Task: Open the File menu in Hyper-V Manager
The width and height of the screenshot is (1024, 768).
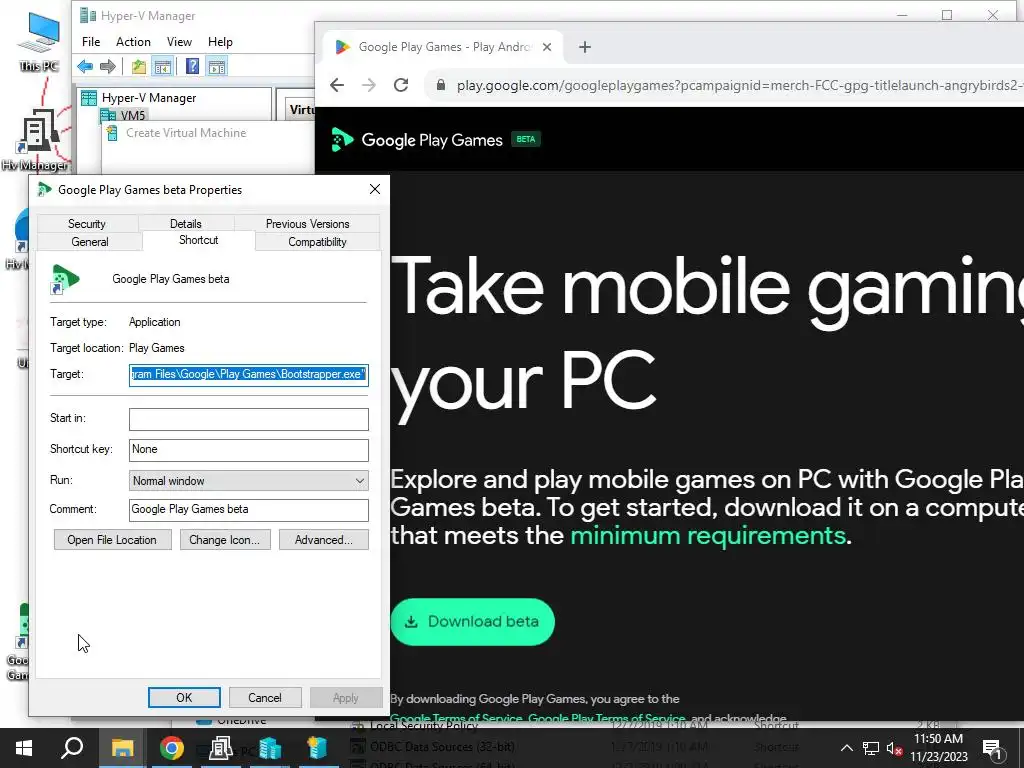Action: point(91,42)
